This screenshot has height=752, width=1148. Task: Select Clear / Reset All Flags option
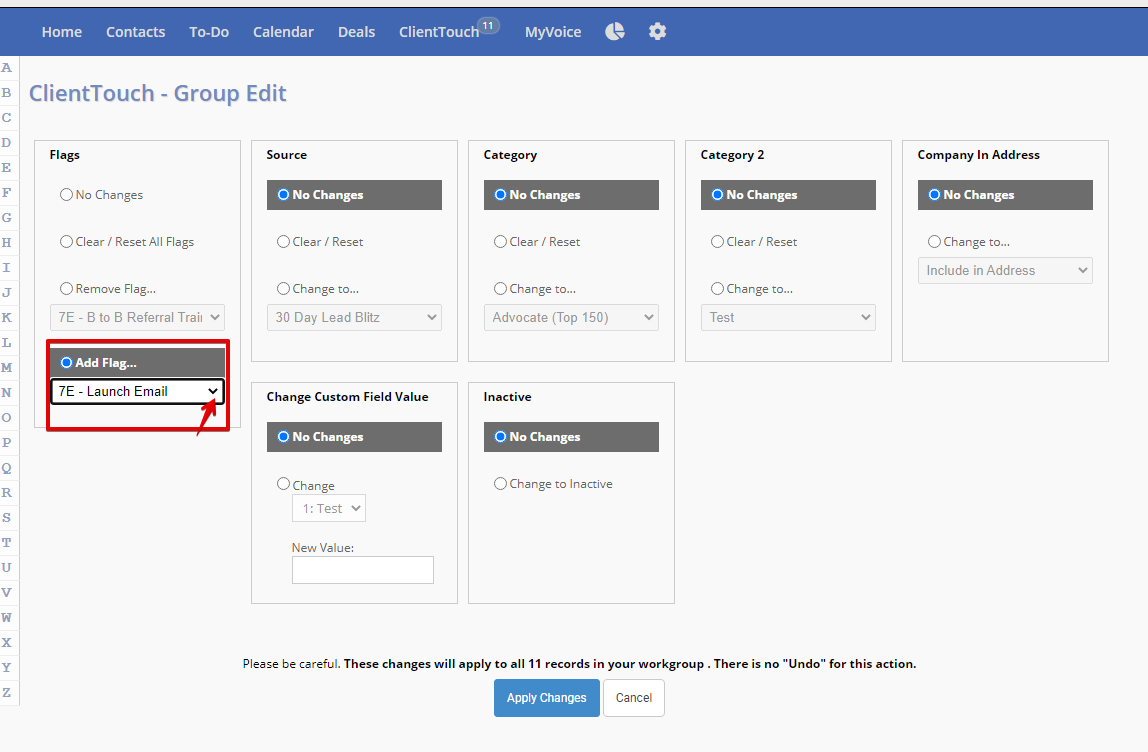click(67, 242)
